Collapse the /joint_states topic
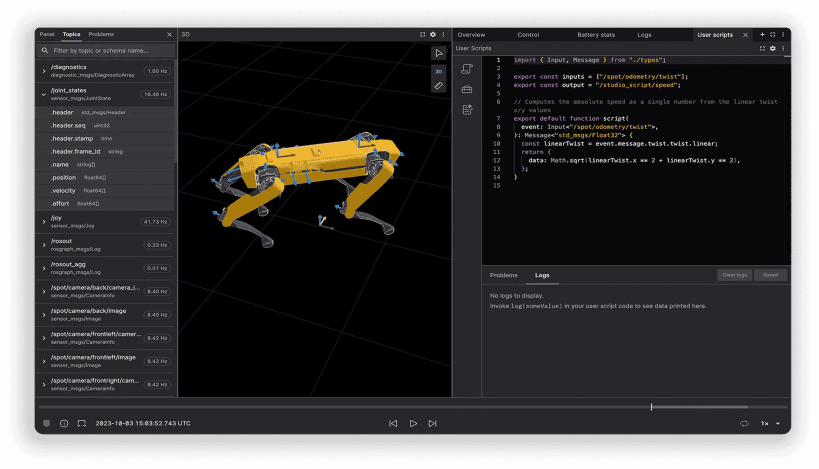The image size is (819, 469). point(43,94)
